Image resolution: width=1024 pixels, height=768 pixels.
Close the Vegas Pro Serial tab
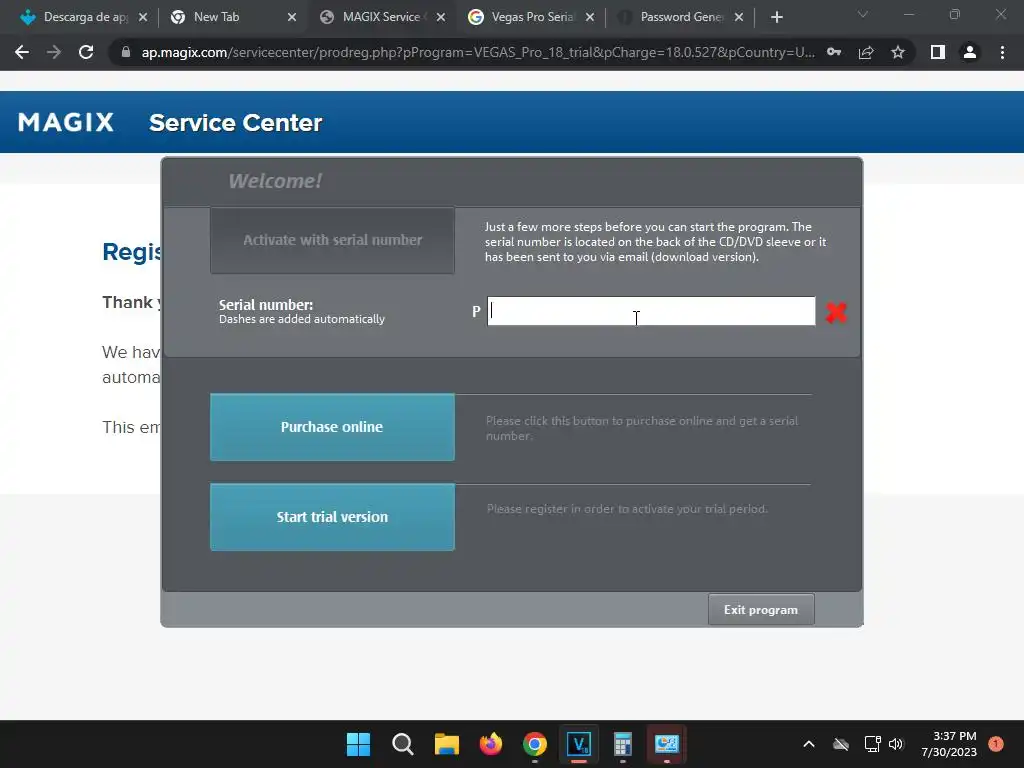point(590,17)
